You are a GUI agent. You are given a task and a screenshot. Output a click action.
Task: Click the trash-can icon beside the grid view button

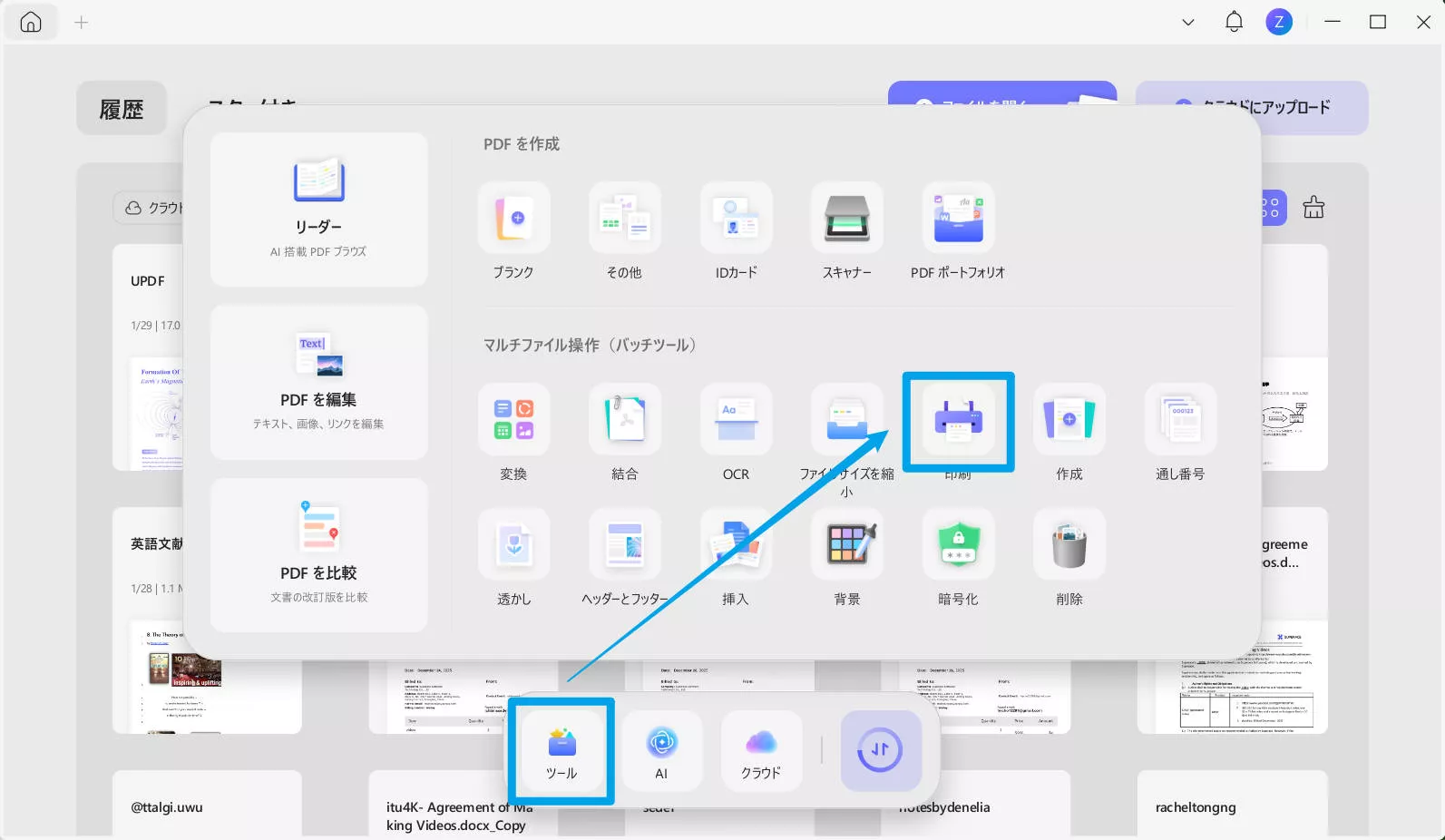coord(1313,208)
